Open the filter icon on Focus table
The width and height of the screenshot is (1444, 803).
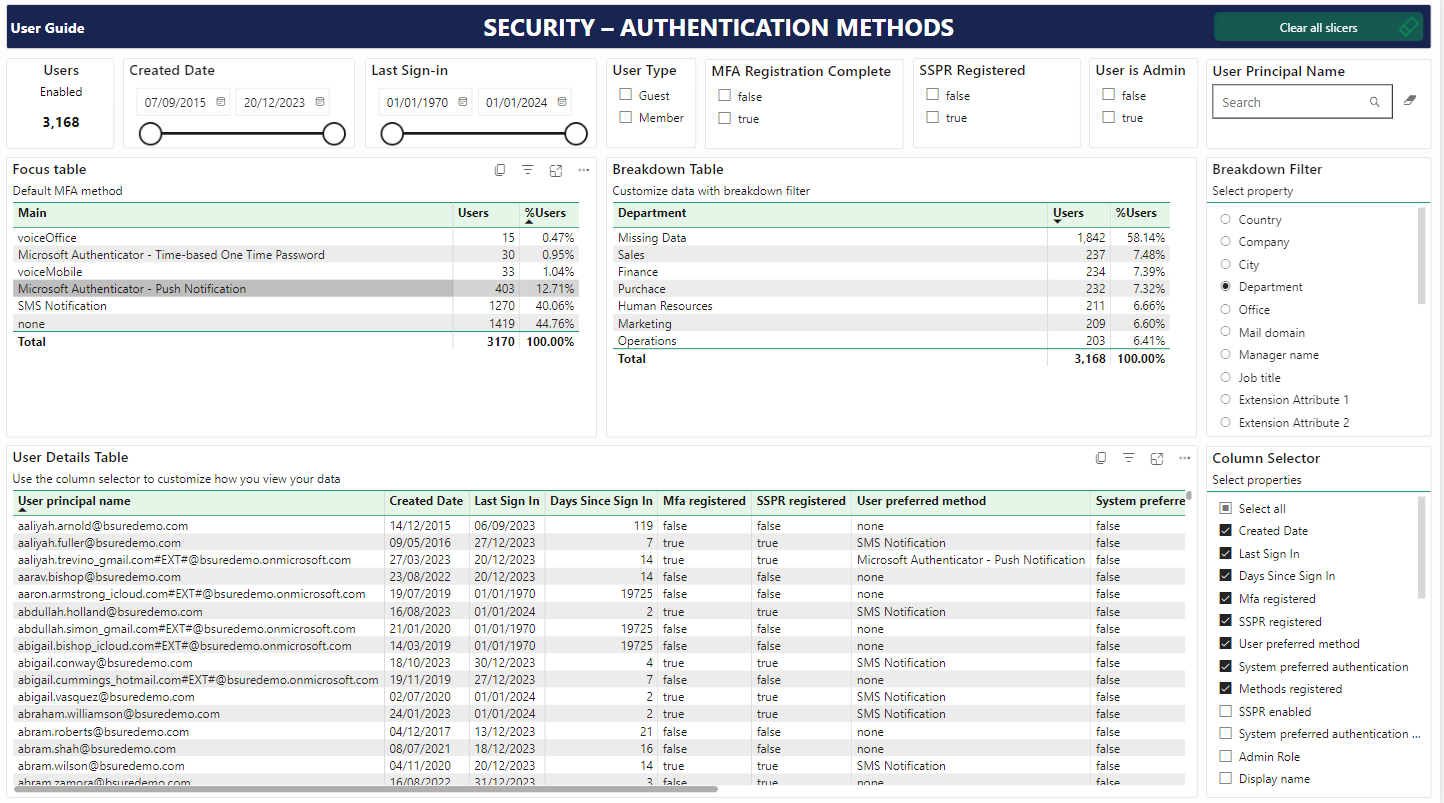point(528,170)
